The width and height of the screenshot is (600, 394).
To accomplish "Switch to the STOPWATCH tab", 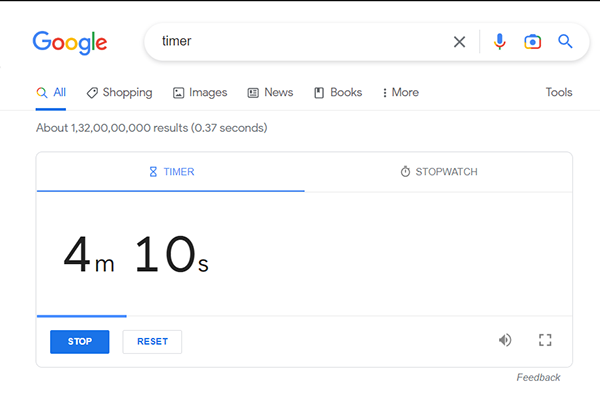I will pyautogui.click(x=439, y=172).
